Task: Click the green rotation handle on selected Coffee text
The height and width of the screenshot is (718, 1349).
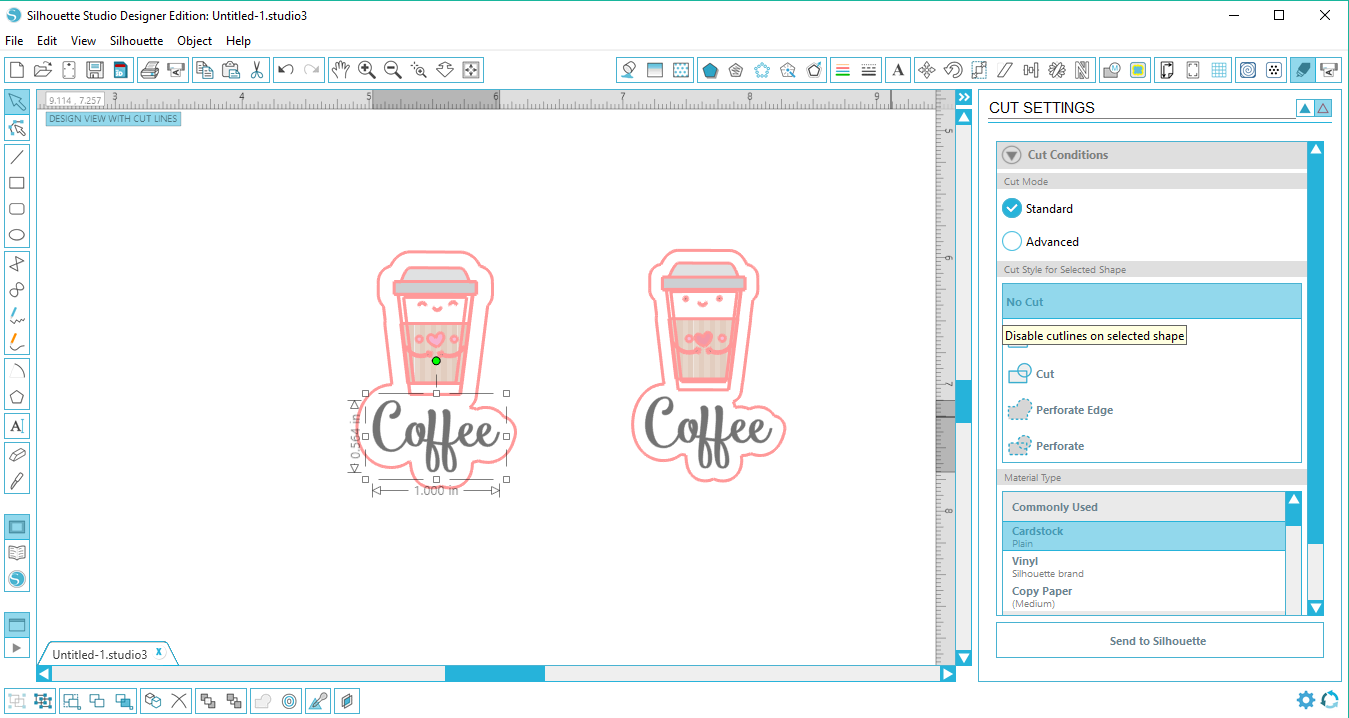Action: [x=436, y=360]
